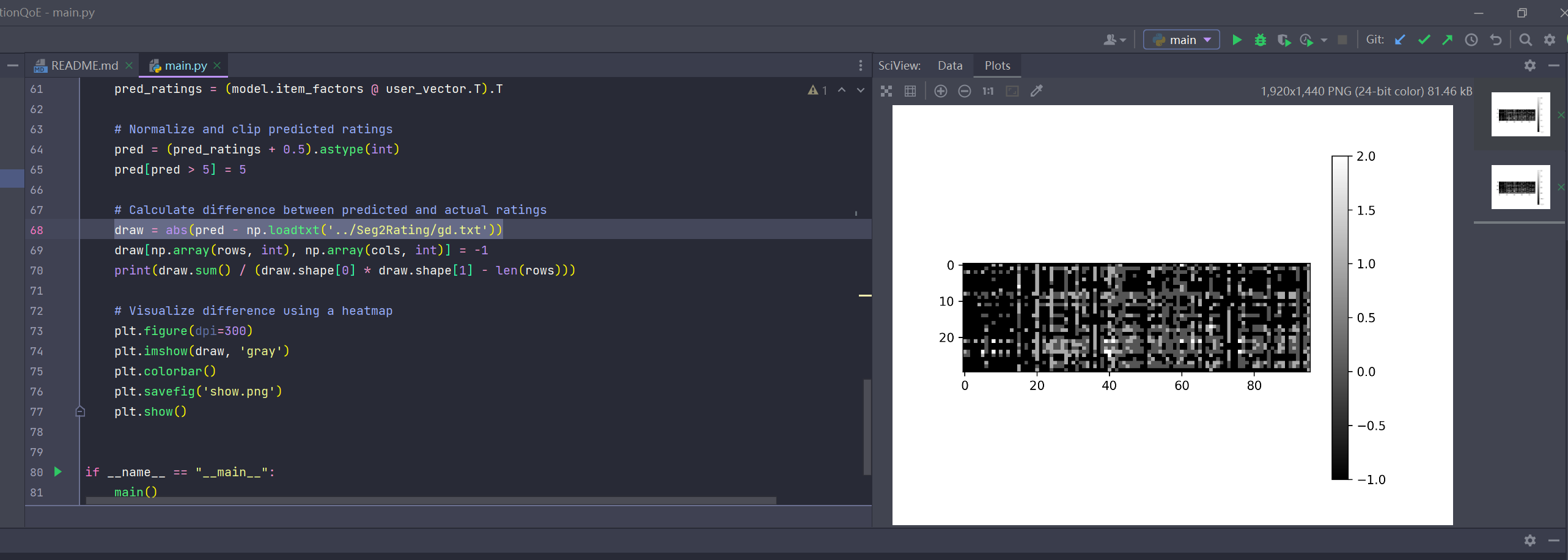Click the grayscale colorbar in plot
The width and height of the screenshot is (1568, 560).
click(x=1340, y=318)
